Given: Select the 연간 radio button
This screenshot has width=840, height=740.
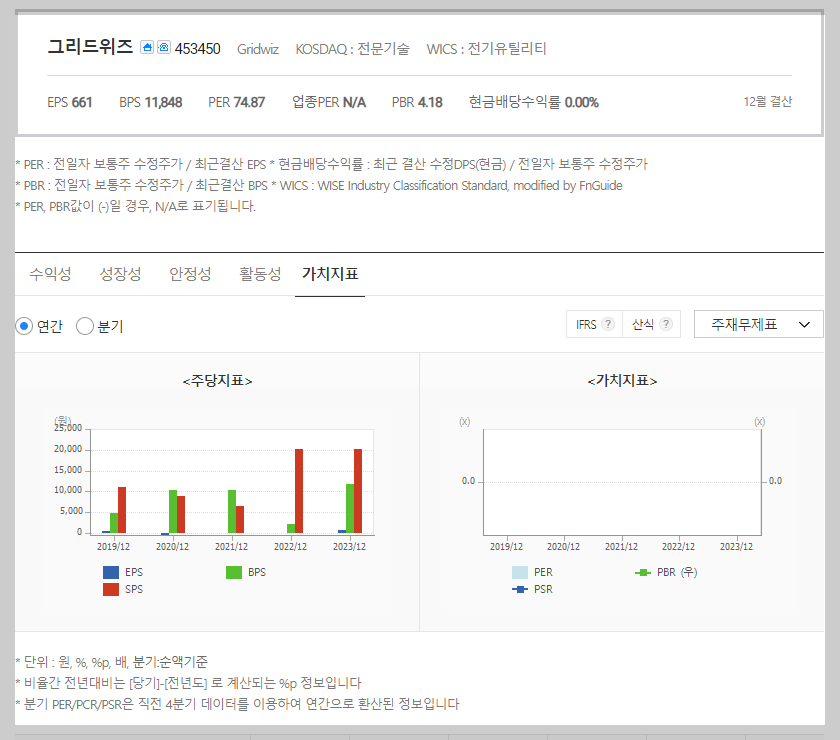Looking at the screenshot, I should [24, 326].
